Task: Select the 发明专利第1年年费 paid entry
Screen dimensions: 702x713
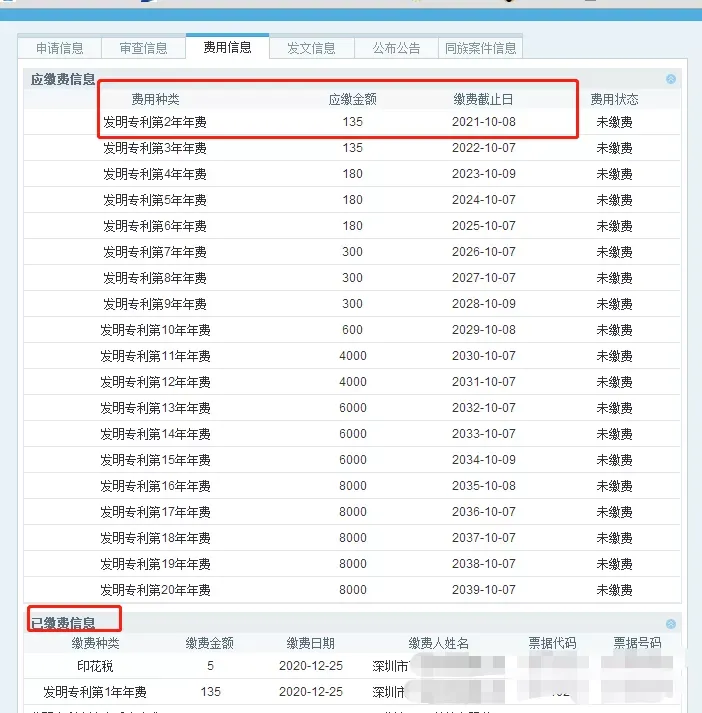Action: tap(95, 692)
